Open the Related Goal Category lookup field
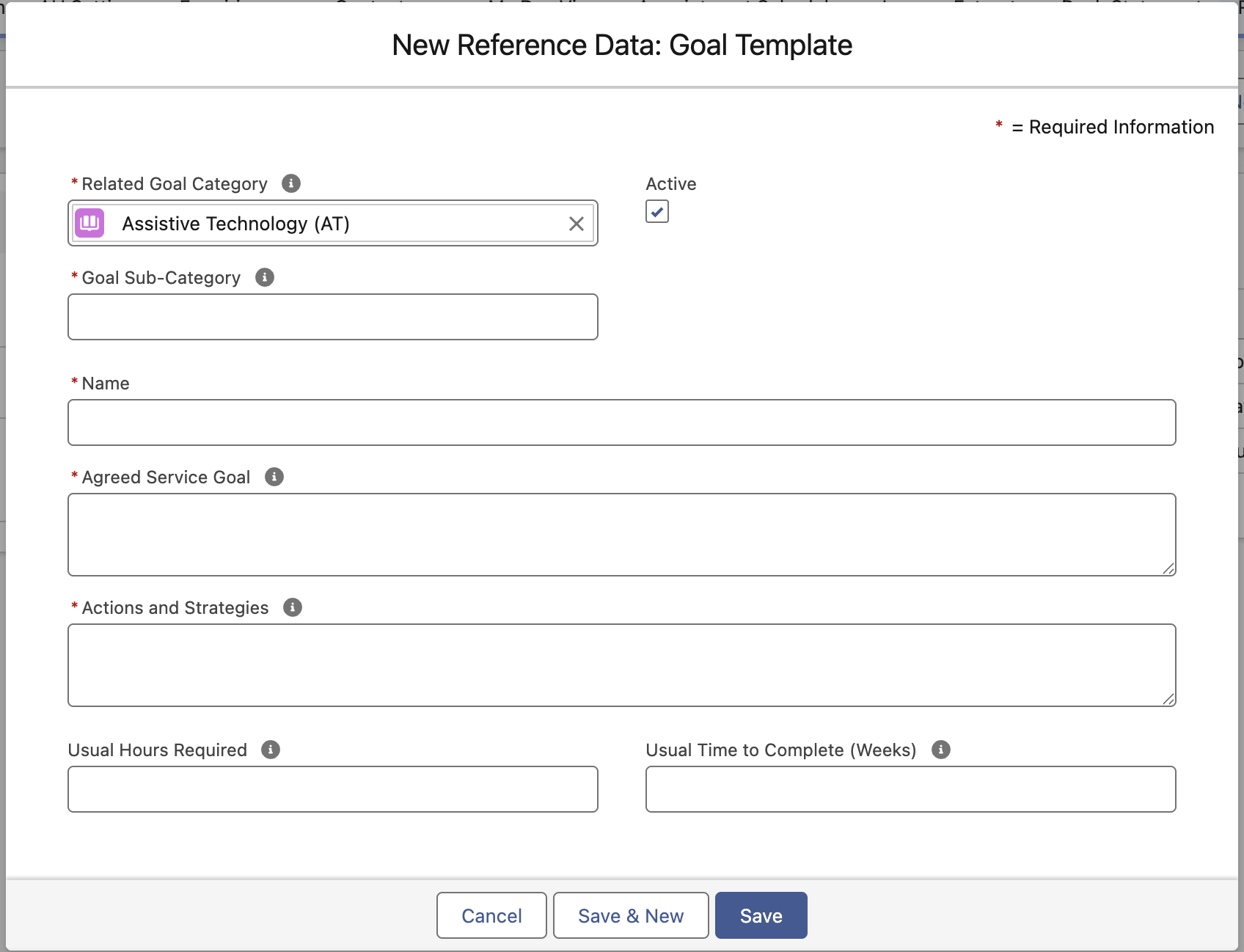This screenshot has width=1244, height=952. click(337, 224)
